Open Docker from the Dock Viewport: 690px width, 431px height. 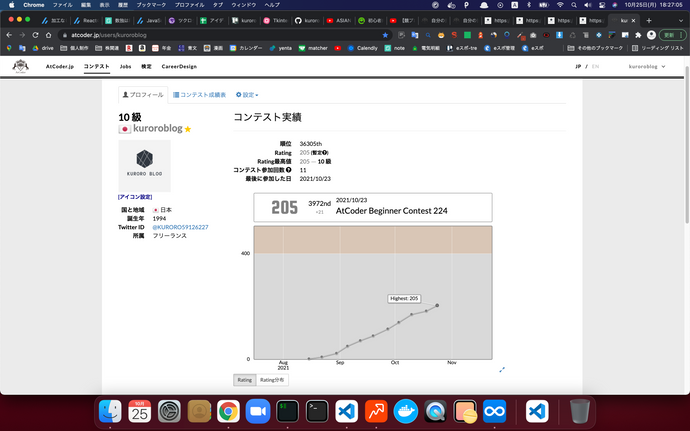click(406, 412)
